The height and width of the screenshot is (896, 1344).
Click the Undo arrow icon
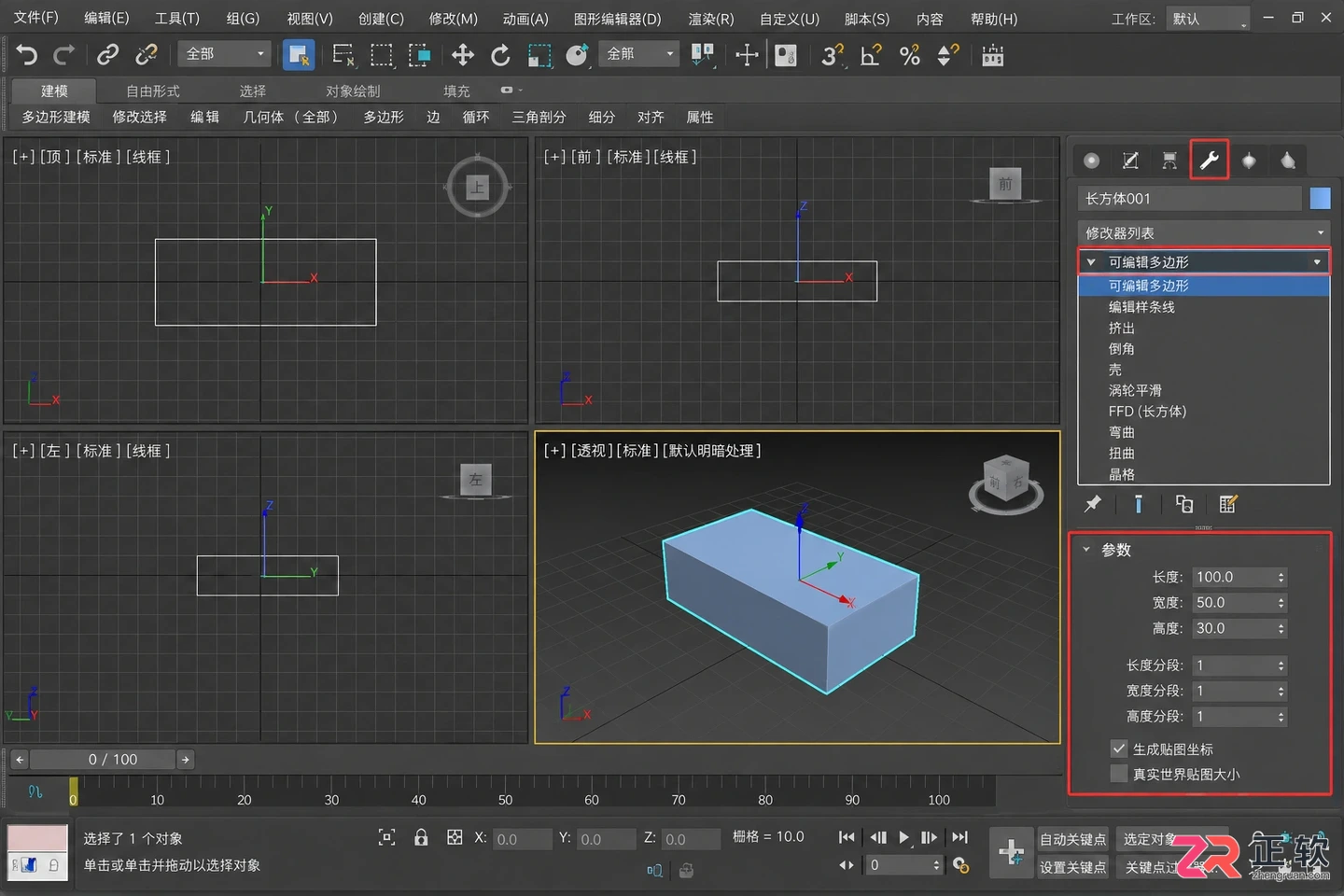(x=26, y=55)
